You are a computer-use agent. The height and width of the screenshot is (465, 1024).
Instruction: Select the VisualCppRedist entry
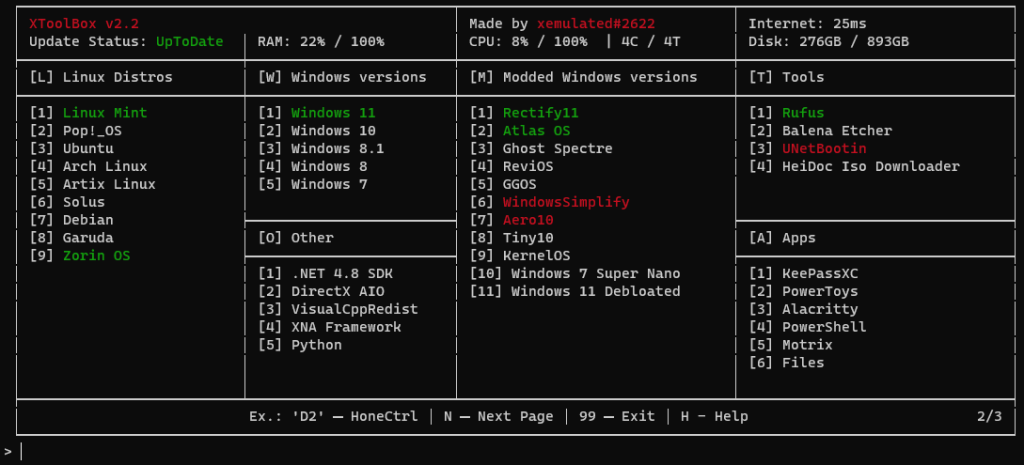(x=338, y=309)
